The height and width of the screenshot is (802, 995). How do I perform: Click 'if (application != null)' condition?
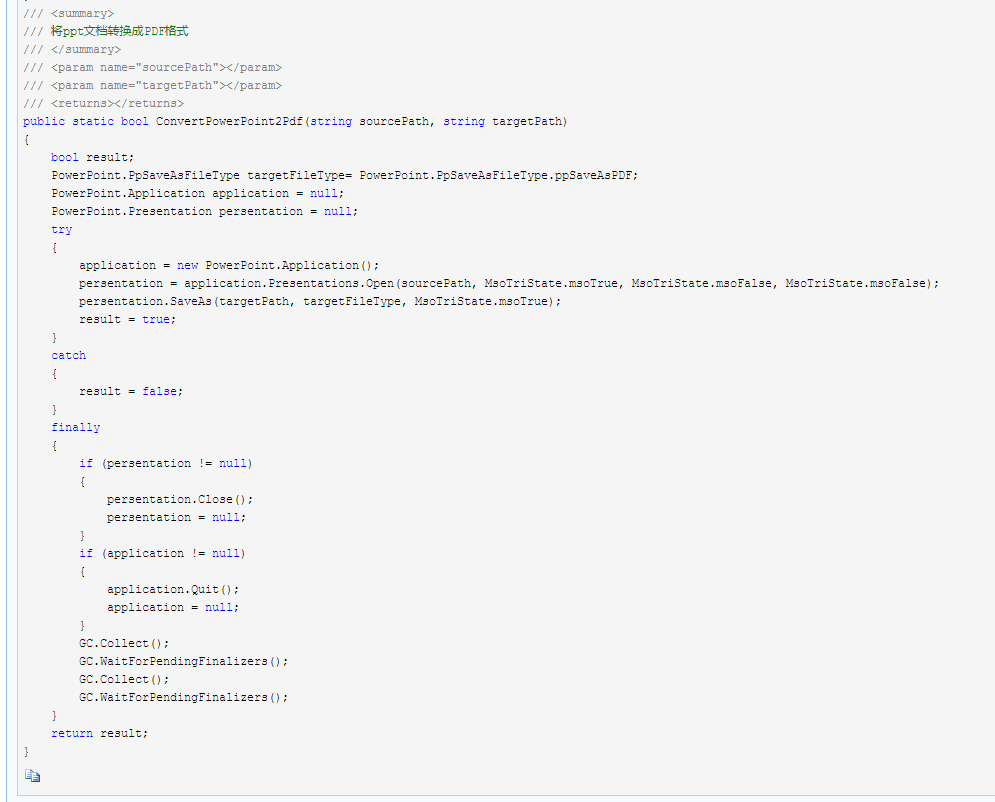pyautogui.click(x=162, y=553)
